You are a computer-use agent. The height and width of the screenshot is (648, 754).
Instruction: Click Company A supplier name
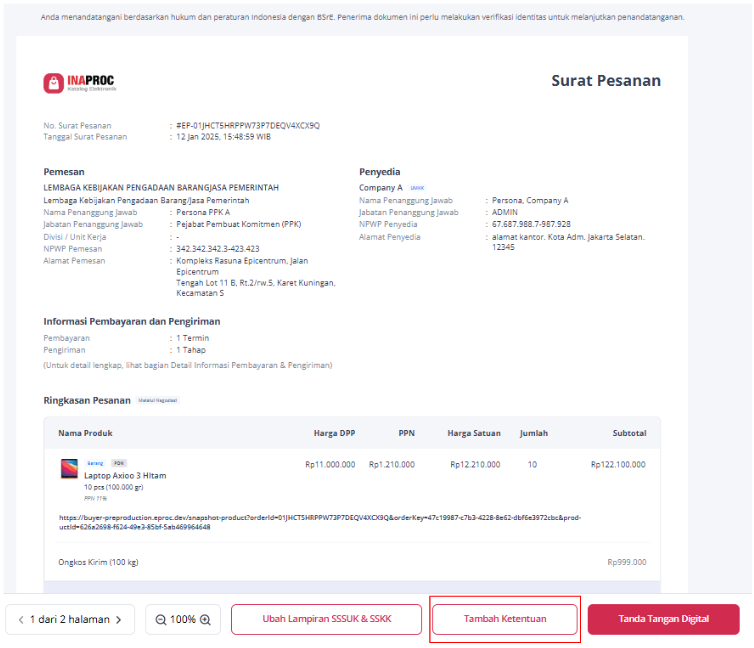[380, 188]
